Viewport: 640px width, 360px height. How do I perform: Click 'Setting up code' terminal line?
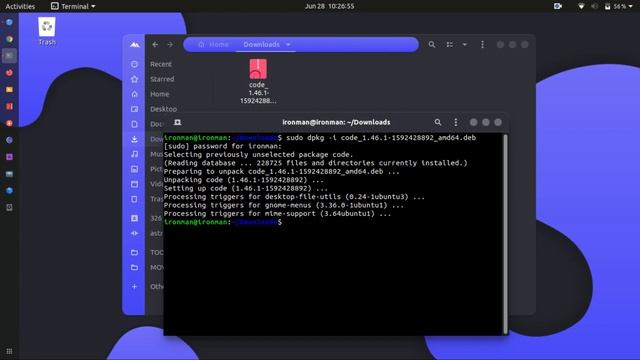pos(246,189)
